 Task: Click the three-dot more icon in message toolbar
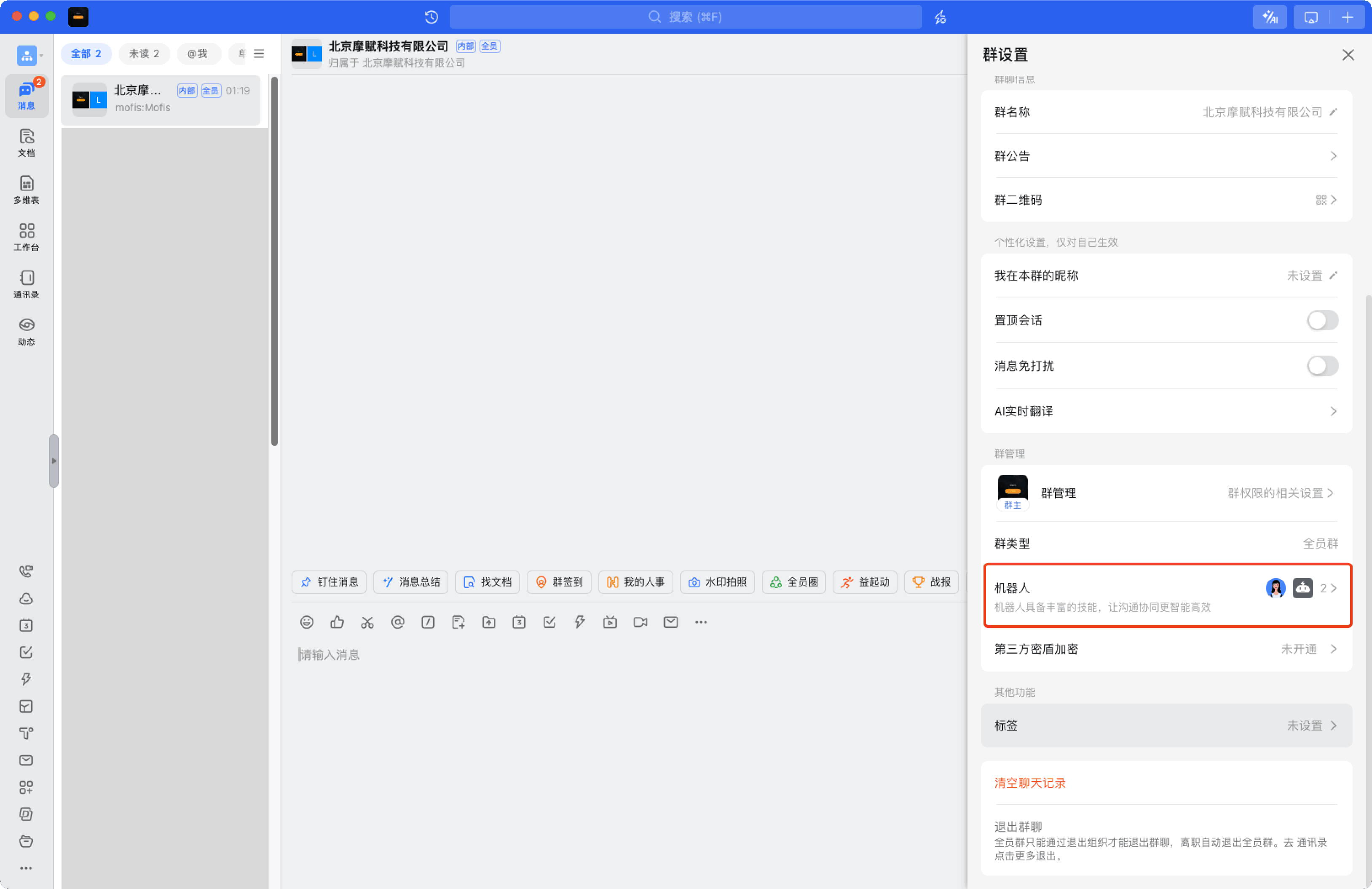(x=701, y=622)
